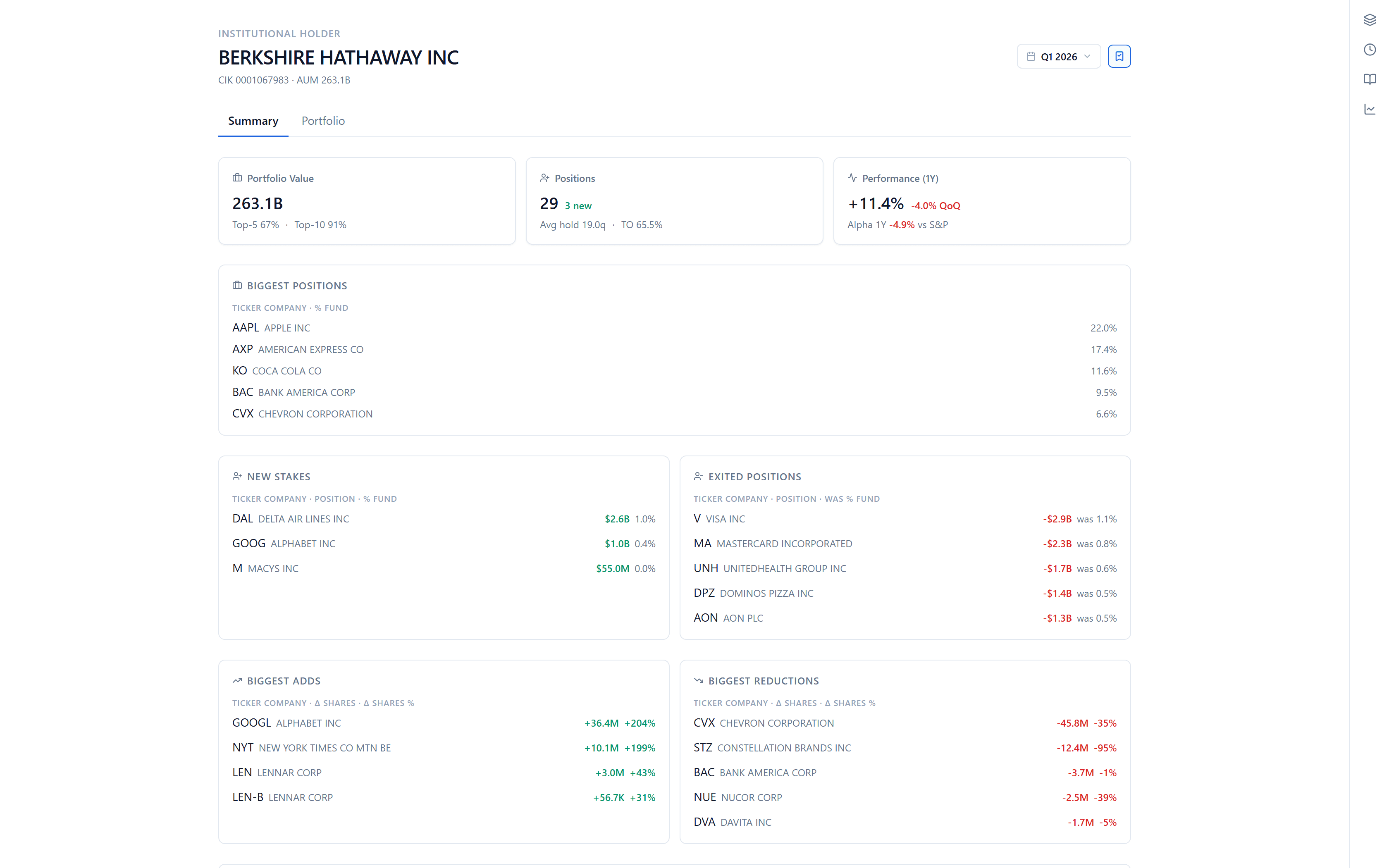Open AAPL Apple Inc position row
Image resolution: width=1389 pixels, height=868 pixels.
pyautogui.click(x=674, y=328)
